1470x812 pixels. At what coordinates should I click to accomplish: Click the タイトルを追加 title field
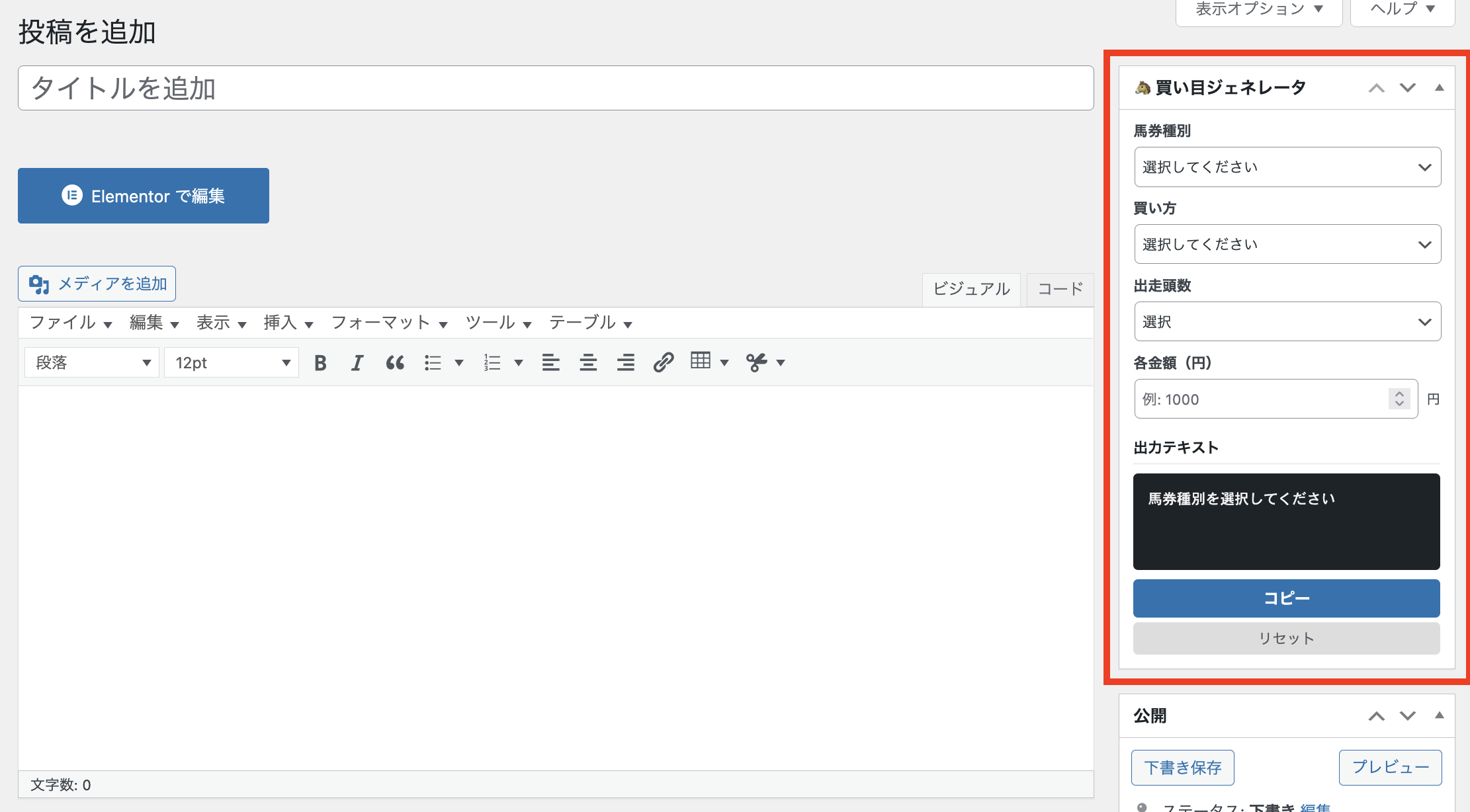(x=554, y=88)
